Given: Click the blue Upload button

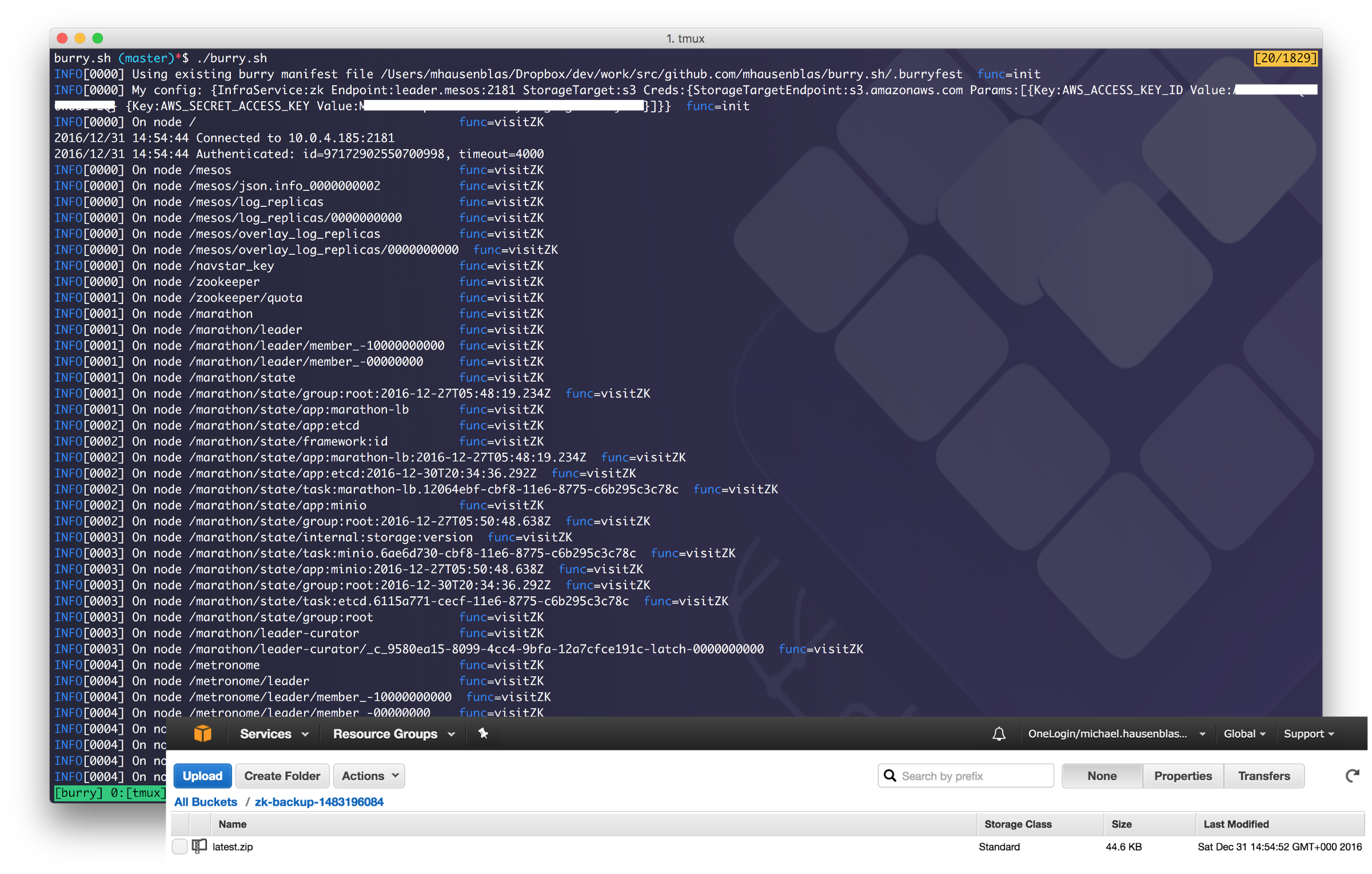Looking at the screenshot, I should point(202,776).
